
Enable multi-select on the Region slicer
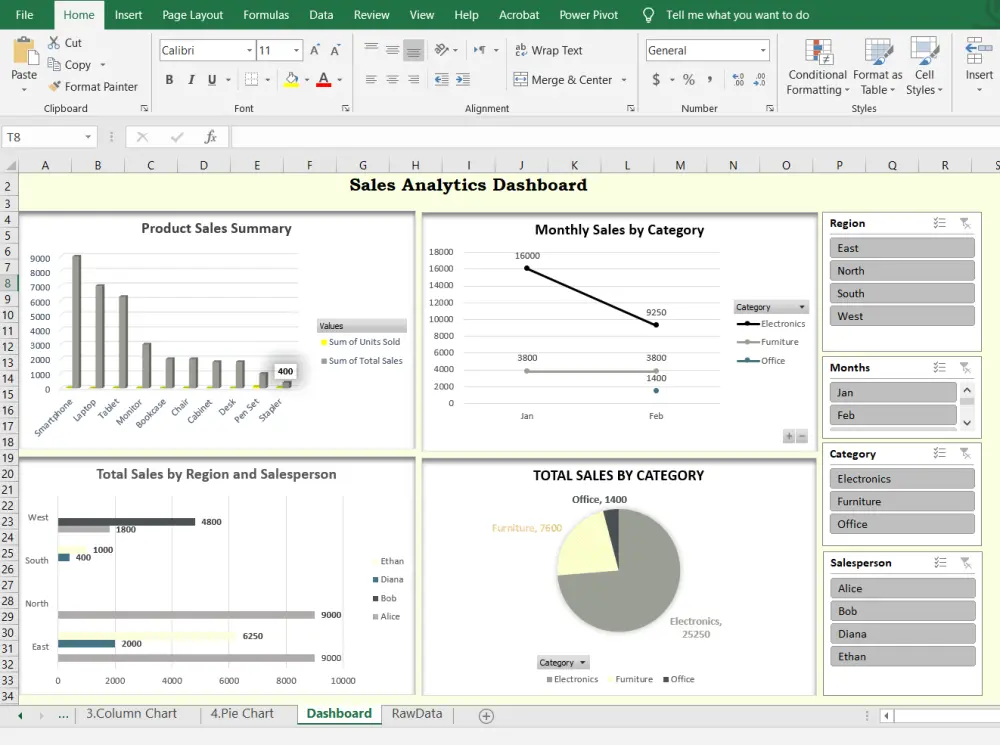pyautogui.click(x=941, y=222)
